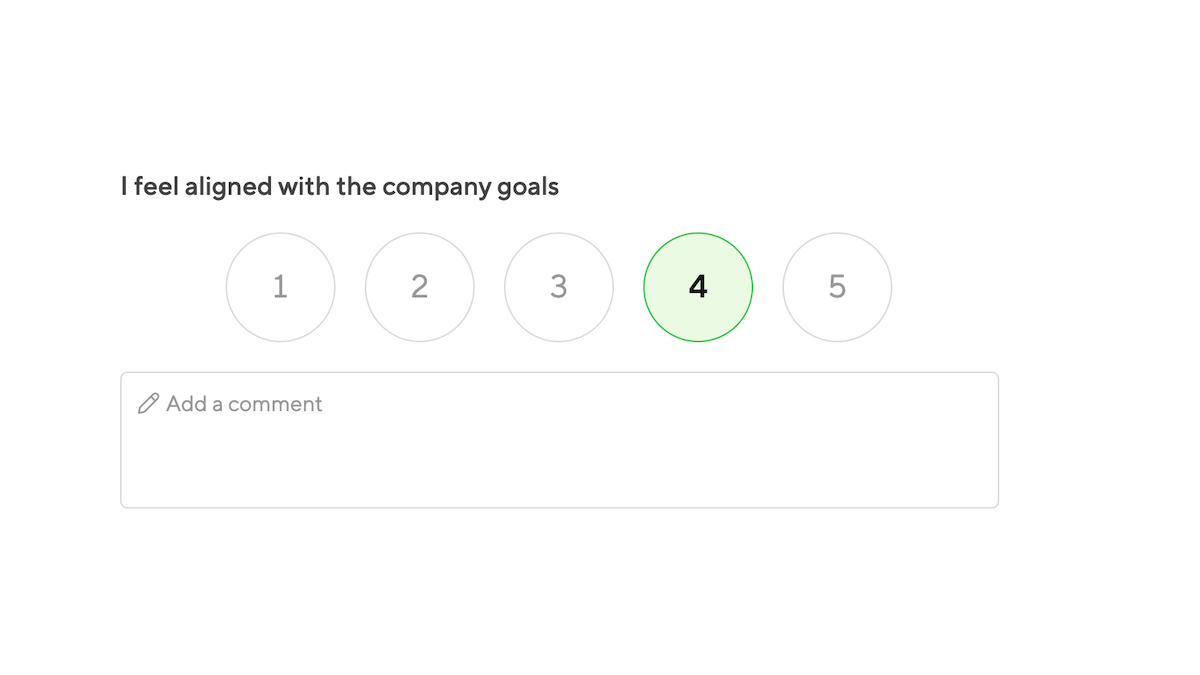This screenshot has height=675, width=1200.
Task: Change the rating down to 3
Action: [559, 287]
